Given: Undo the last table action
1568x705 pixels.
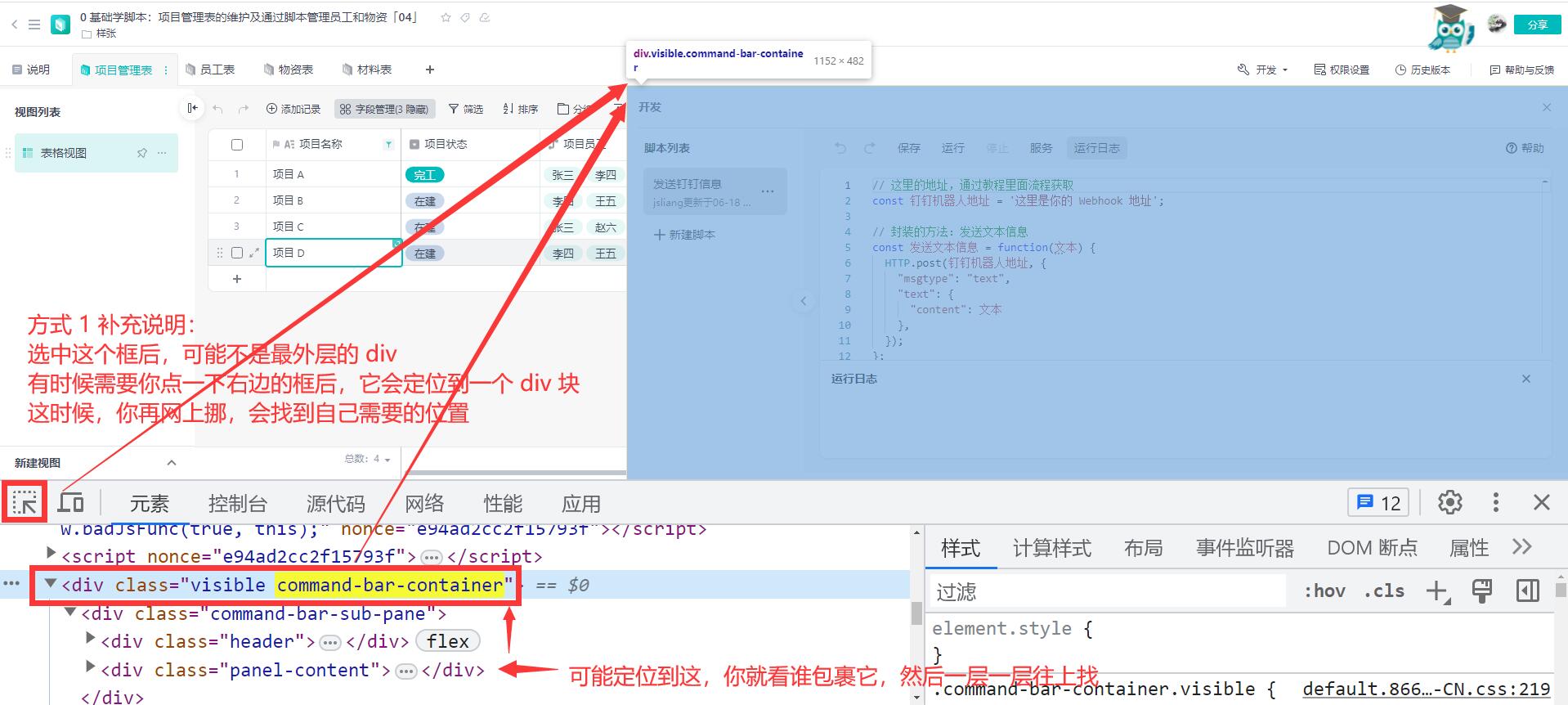Looking at the screenshot, I should (x=217, y=109).
